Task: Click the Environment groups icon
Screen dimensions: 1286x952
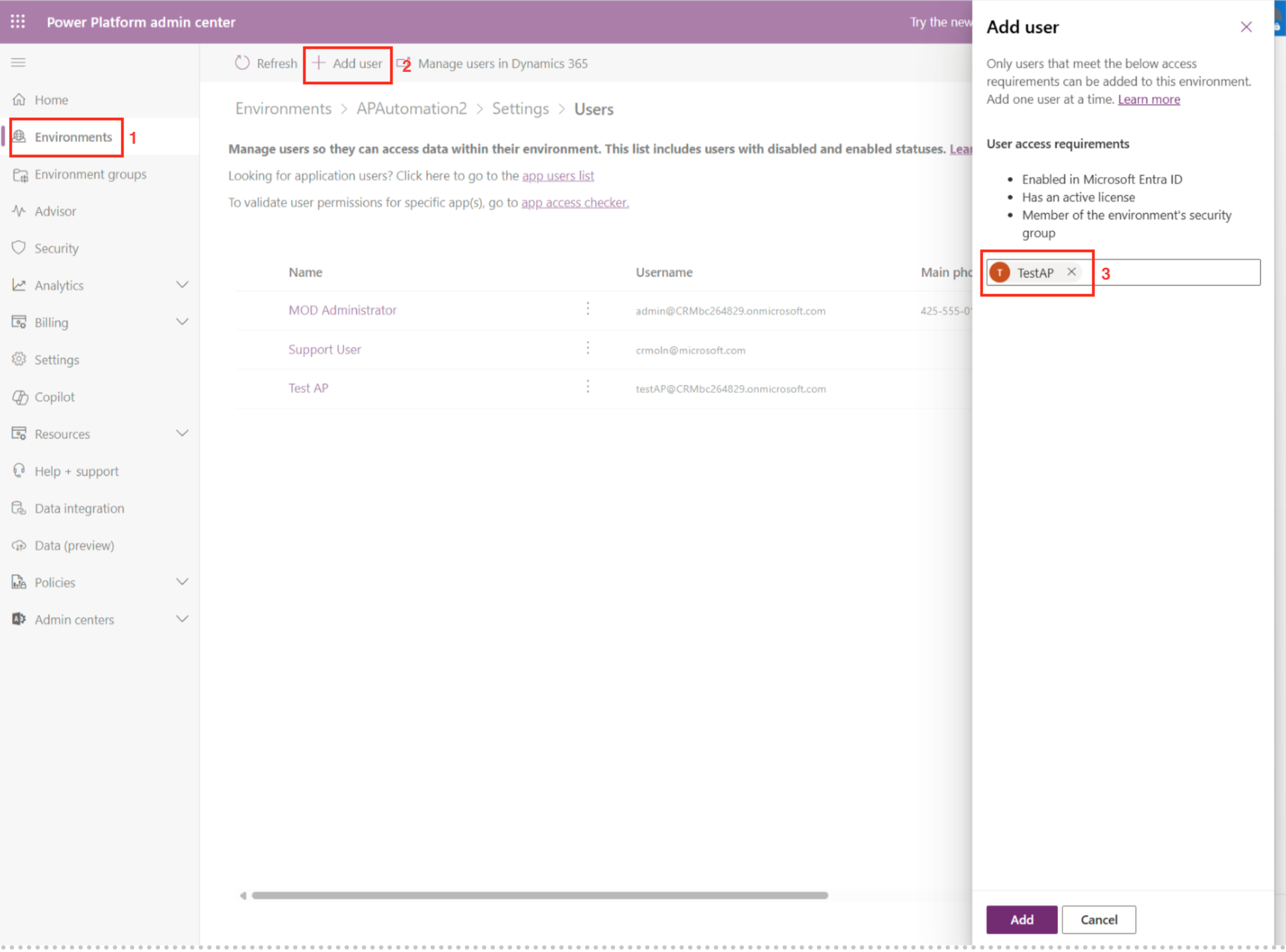Action: tap(20, 175)
